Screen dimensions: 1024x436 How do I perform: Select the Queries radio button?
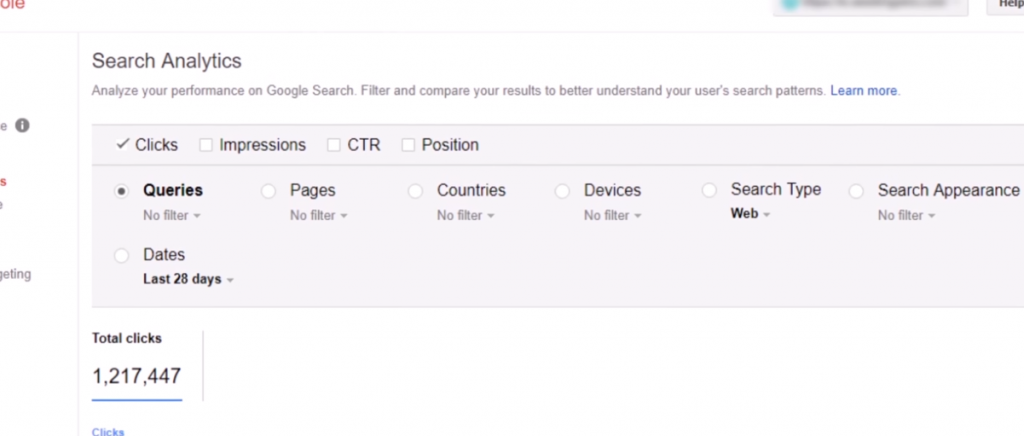coord(122,191)
